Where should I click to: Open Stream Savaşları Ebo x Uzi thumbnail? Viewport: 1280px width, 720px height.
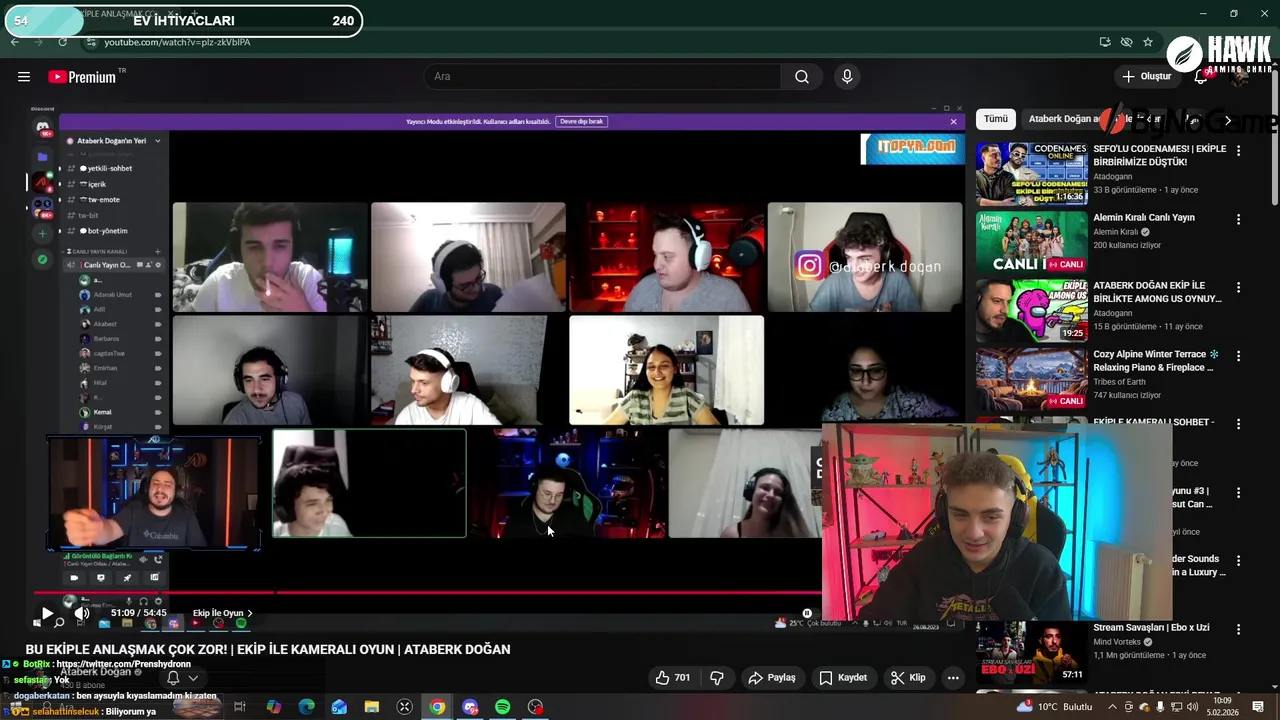[x=1031, y=652]
